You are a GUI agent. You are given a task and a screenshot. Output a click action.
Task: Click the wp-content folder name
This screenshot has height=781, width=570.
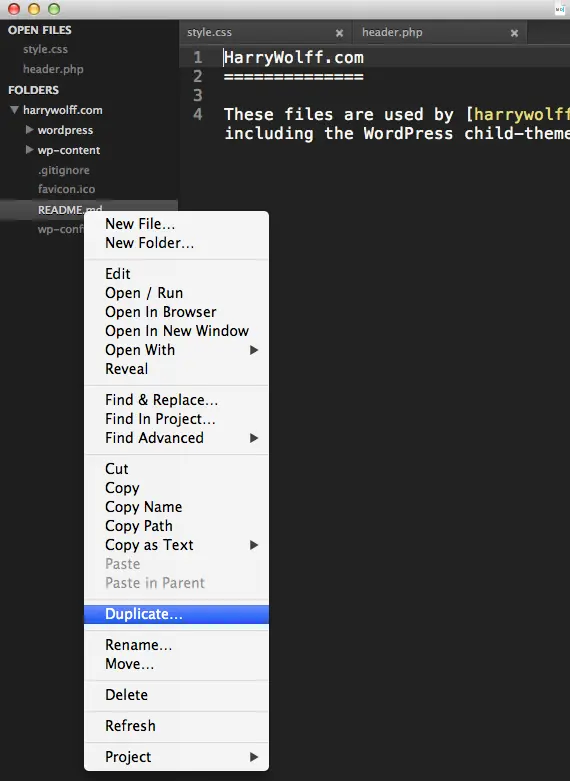pos(69,150)
